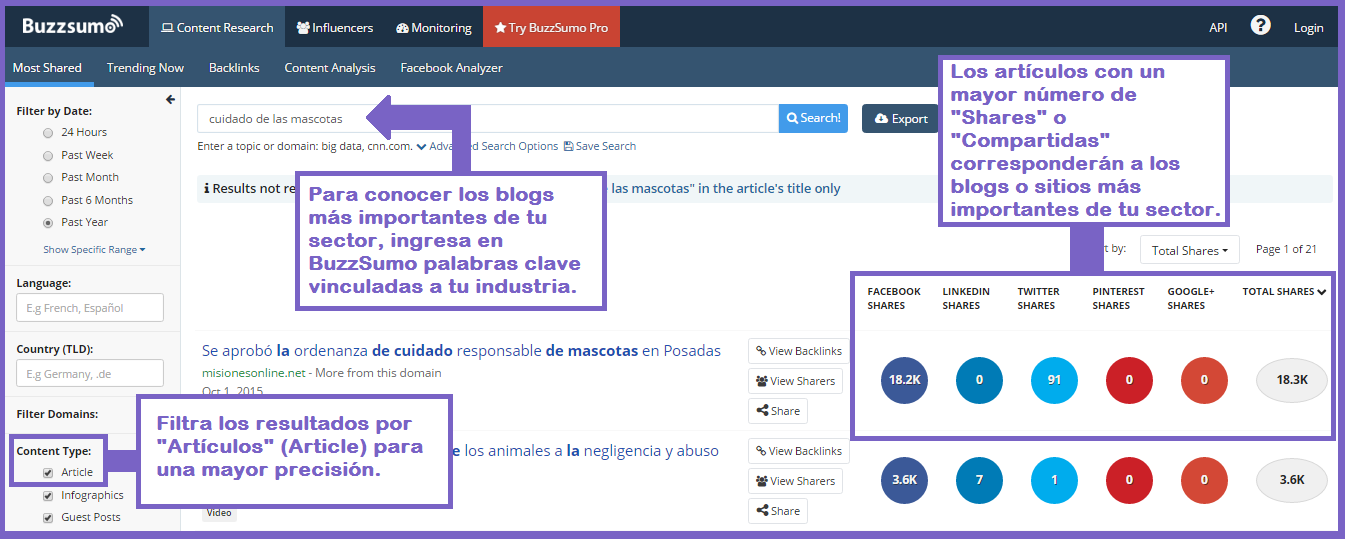Sort by the Total Shares column header
Screen dimensions: 1345x539
[1284, 292]
